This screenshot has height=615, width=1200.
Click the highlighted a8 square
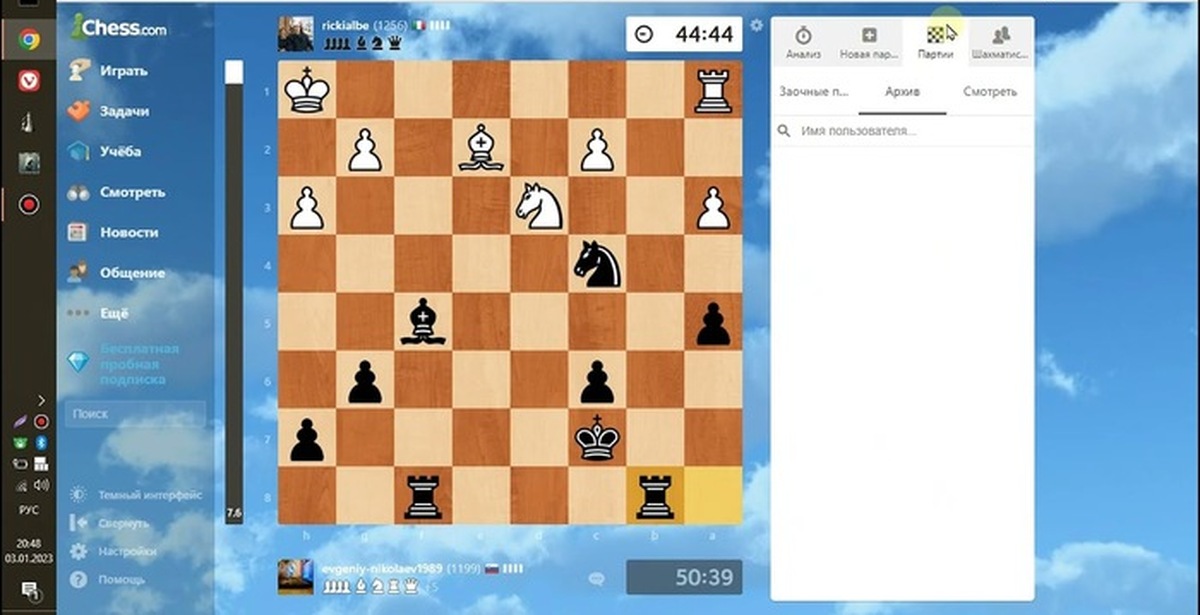713,496
